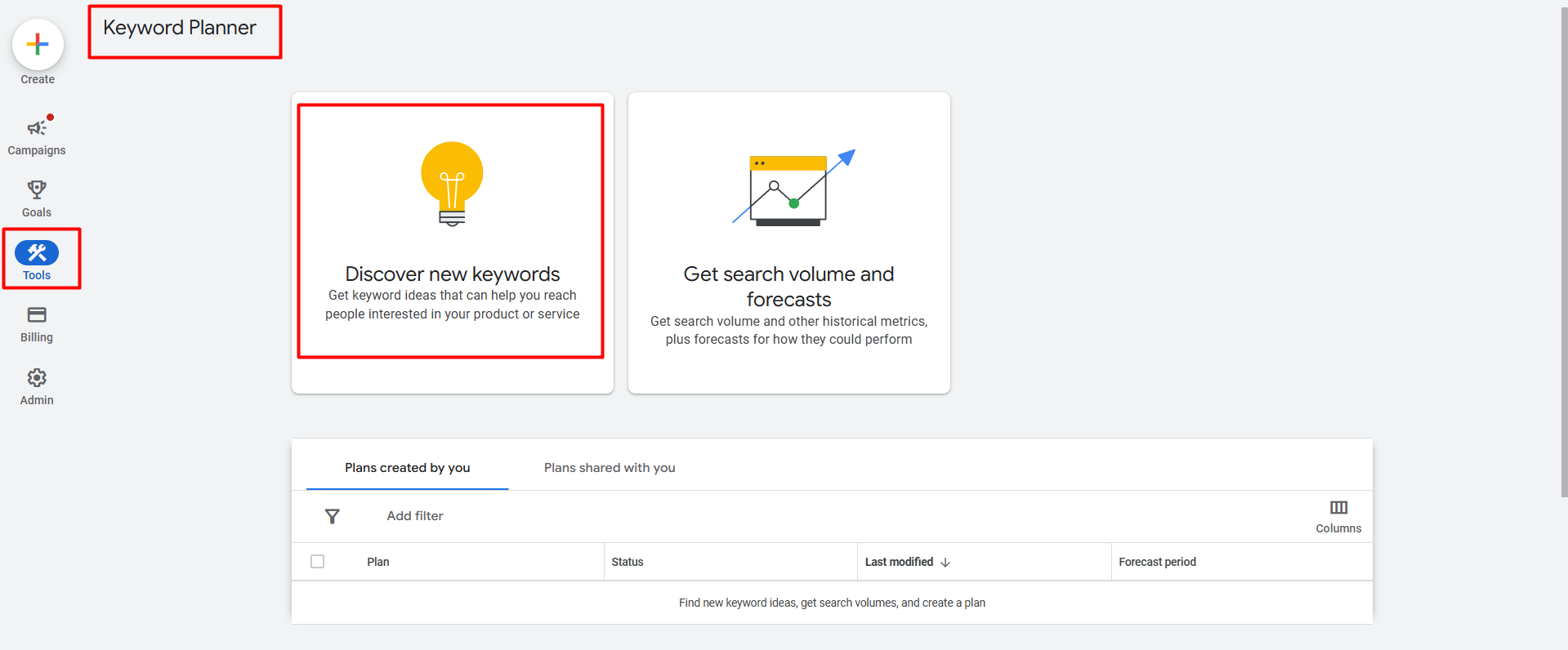Click the Forecast period column header

click(x=1157, y=562)
